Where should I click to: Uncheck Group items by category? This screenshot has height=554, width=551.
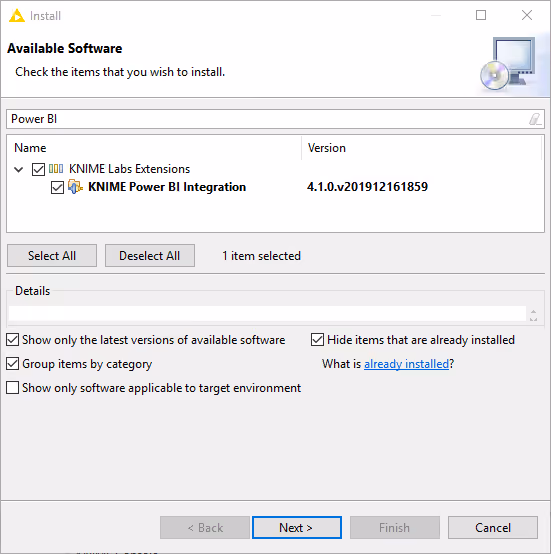pos(13,364)
